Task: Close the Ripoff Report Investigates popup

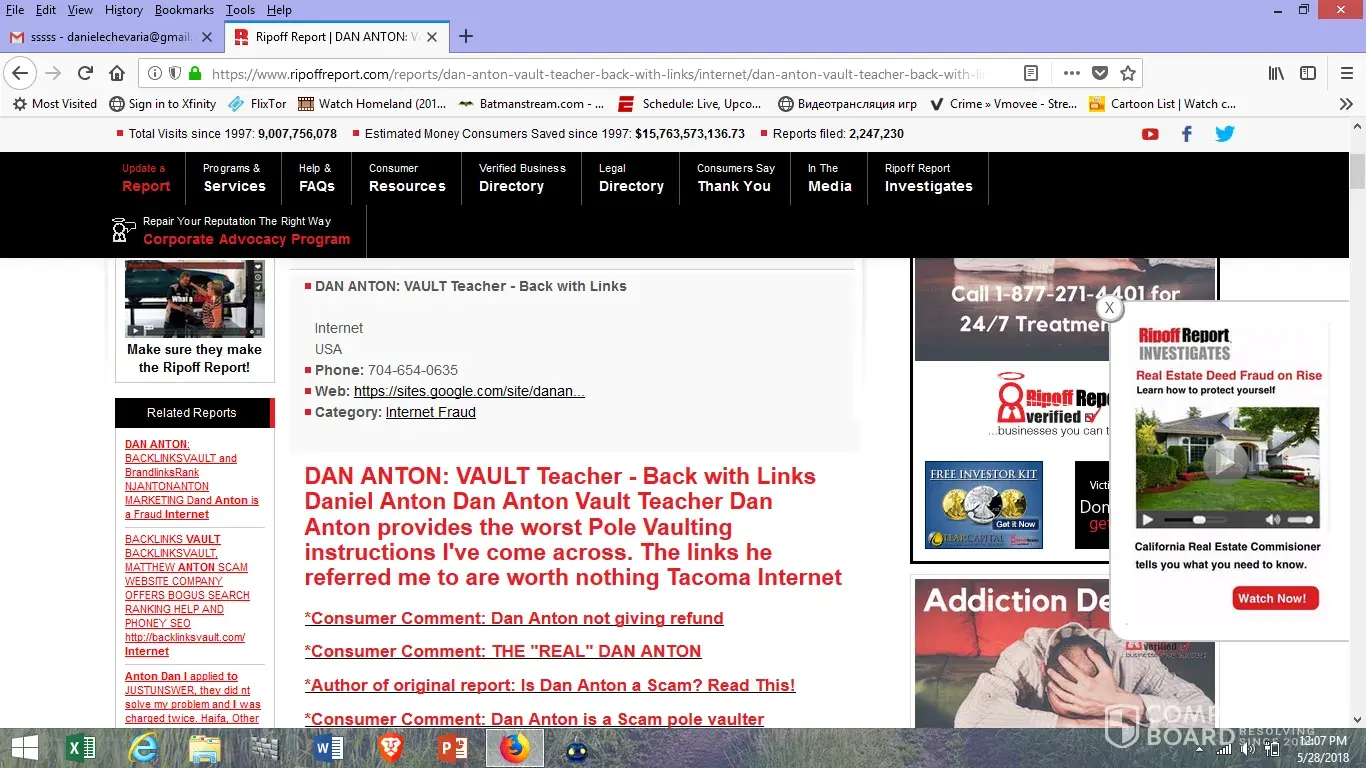Action: pyautogui.click(x=1108, y=308)
